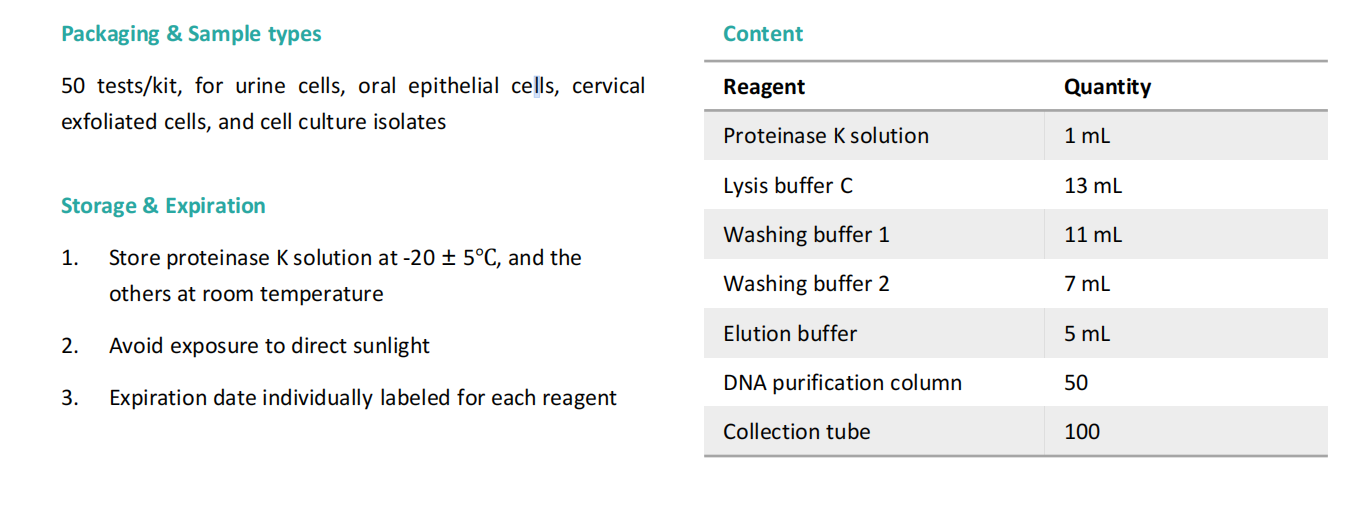Click the 'Store proteinase K solution' line
The image size is (1355, 509).
point(345,258)
